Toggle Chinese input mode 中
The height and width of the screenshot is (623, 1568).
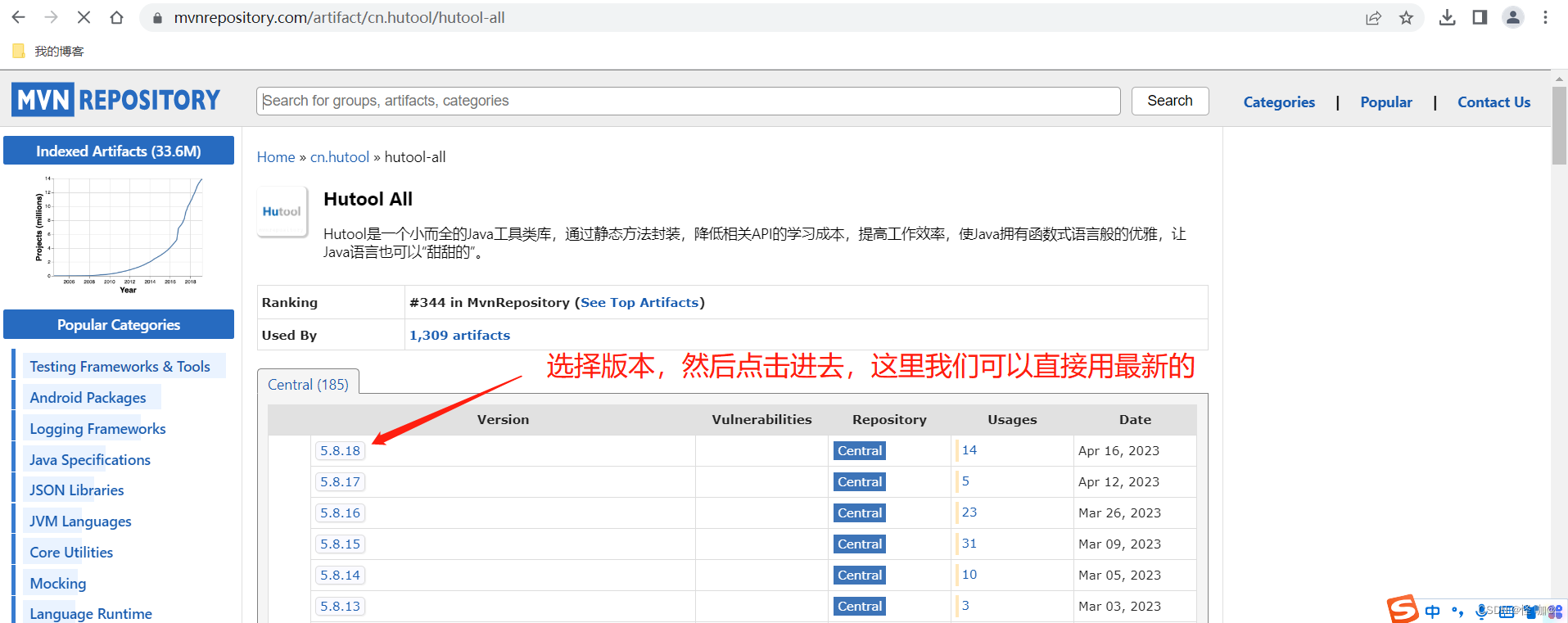point(1432,612)
